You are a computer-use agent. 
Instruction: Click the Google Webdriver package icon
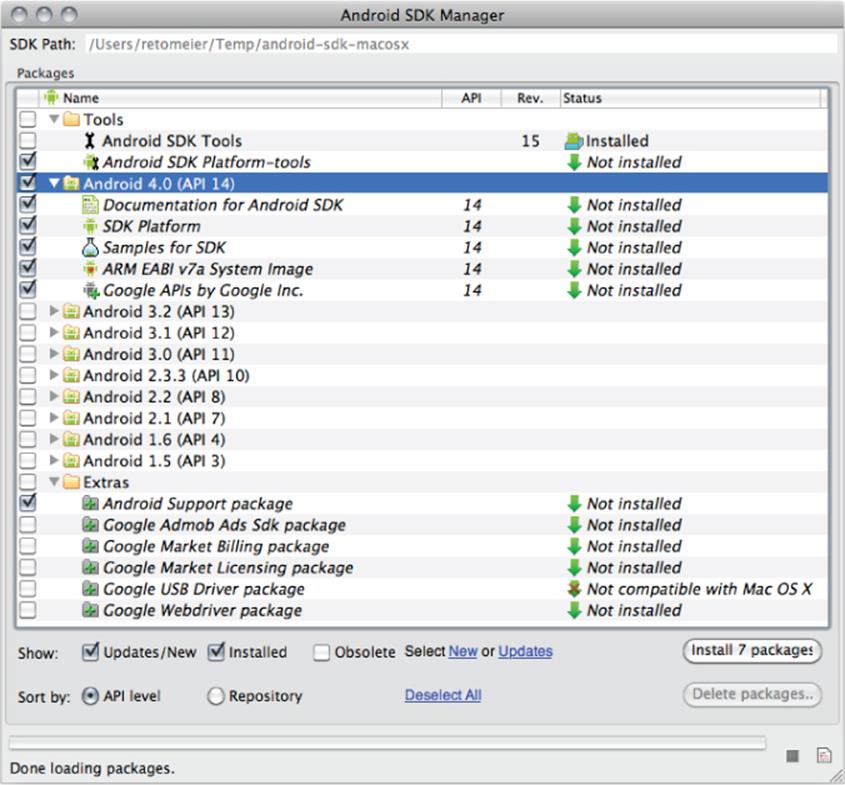[90, 610]
